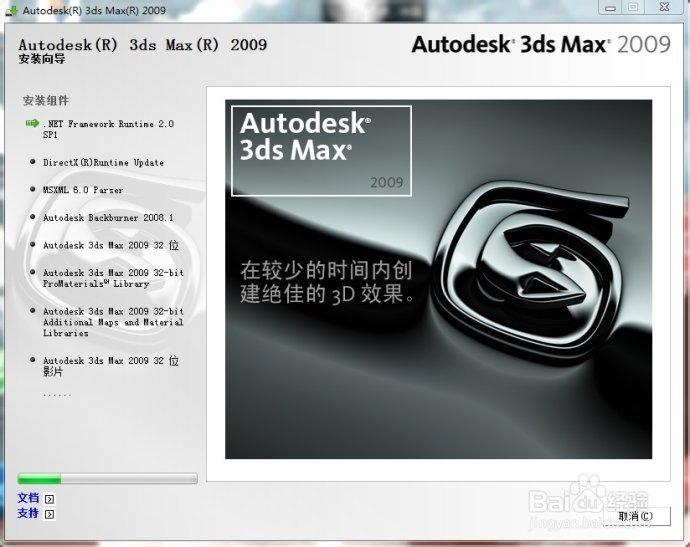The image size is (690, 547).
Task: Click the Autodesk 3ds Max 2009 logo box
Action: pyautogui.click(x=321, y=151)
